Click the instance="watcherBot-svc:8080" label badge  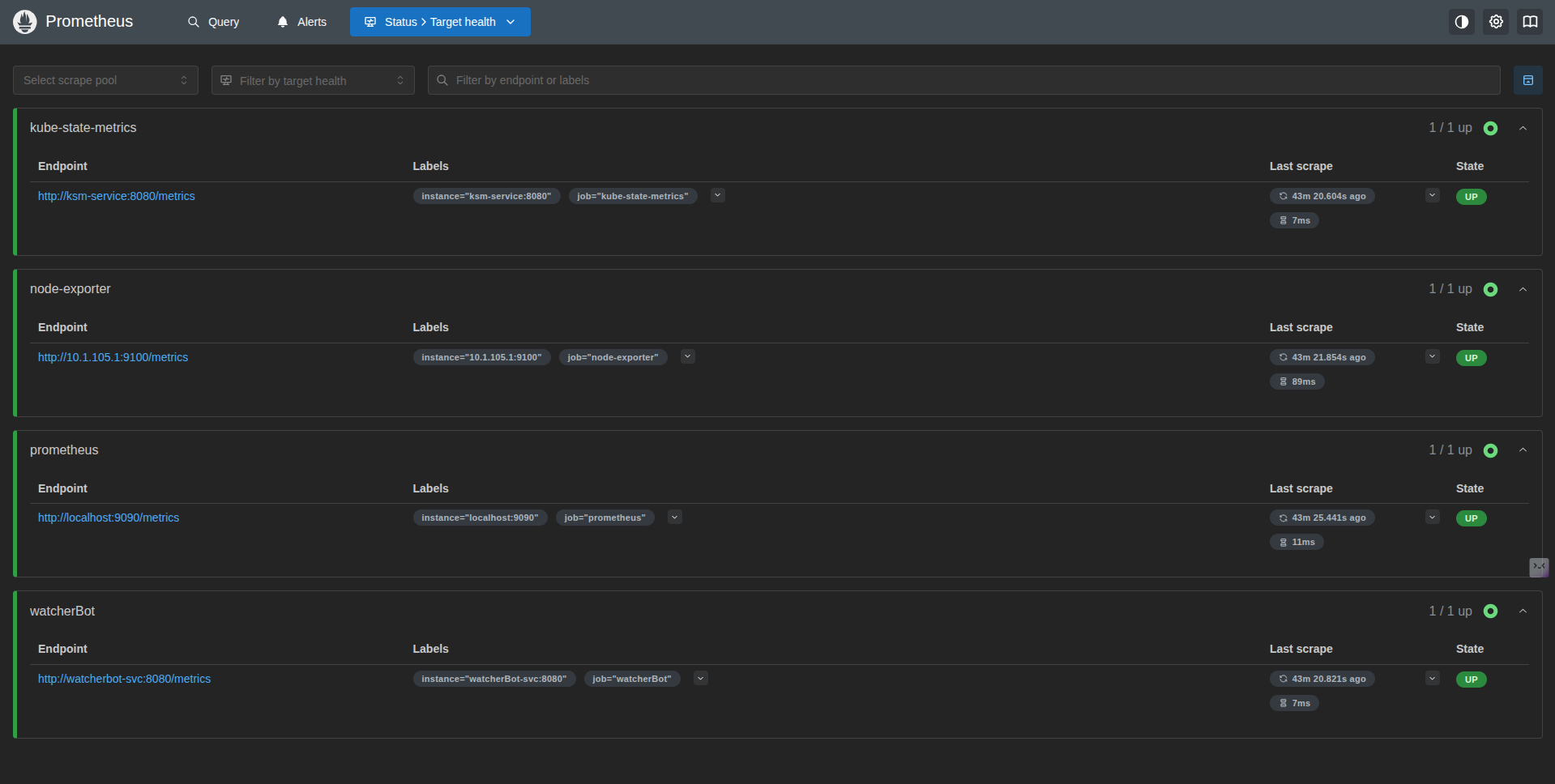point(494,679)
